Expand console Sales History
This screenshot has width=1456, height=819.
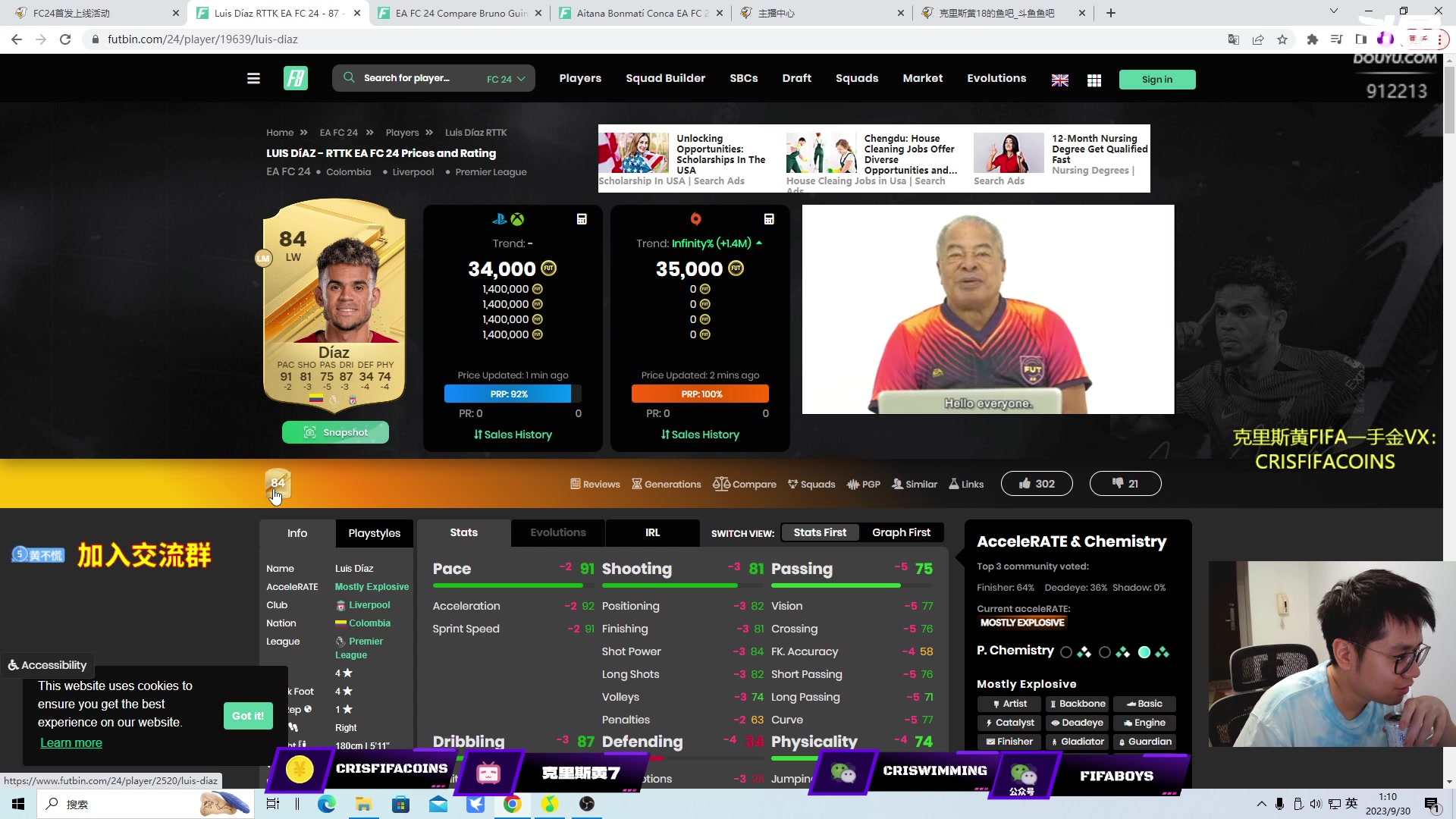coord(513,435)
